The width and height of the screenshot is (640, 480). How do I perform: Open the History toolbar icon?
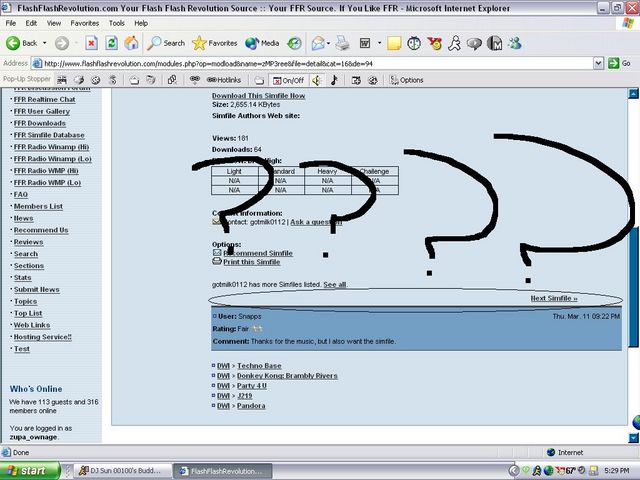(x=294, y=43)
